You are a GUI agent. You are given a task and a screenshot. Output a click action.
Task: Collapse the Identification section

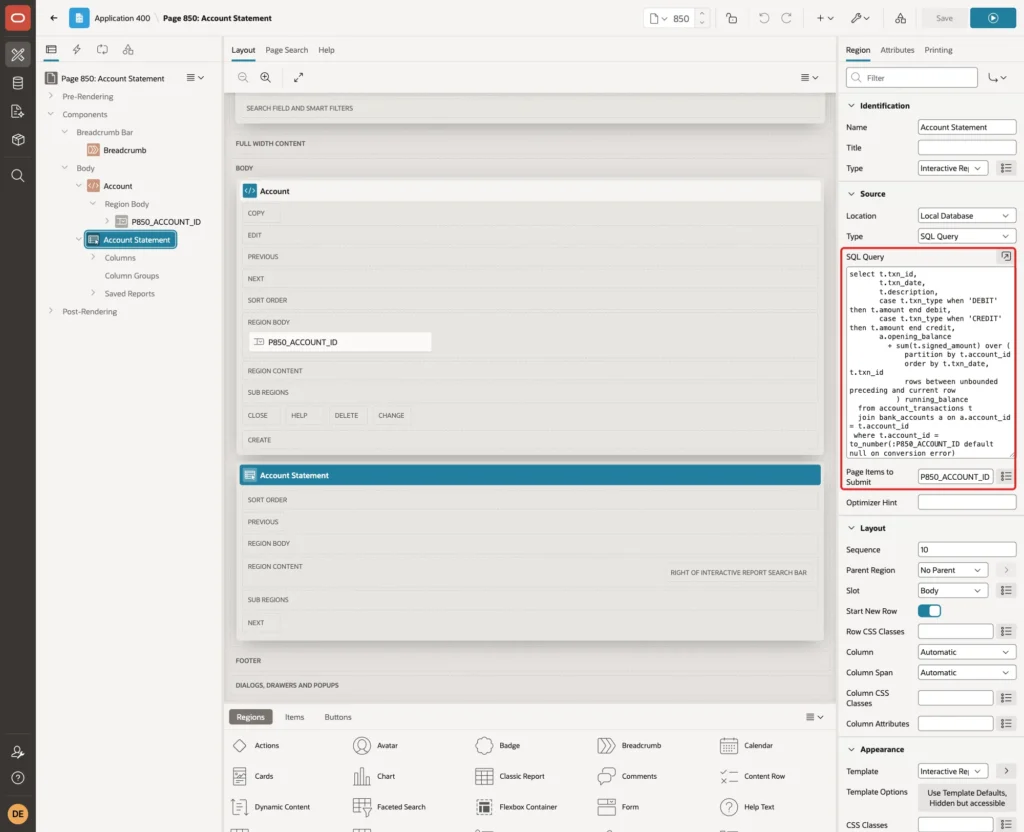click(x=851, y=105)
